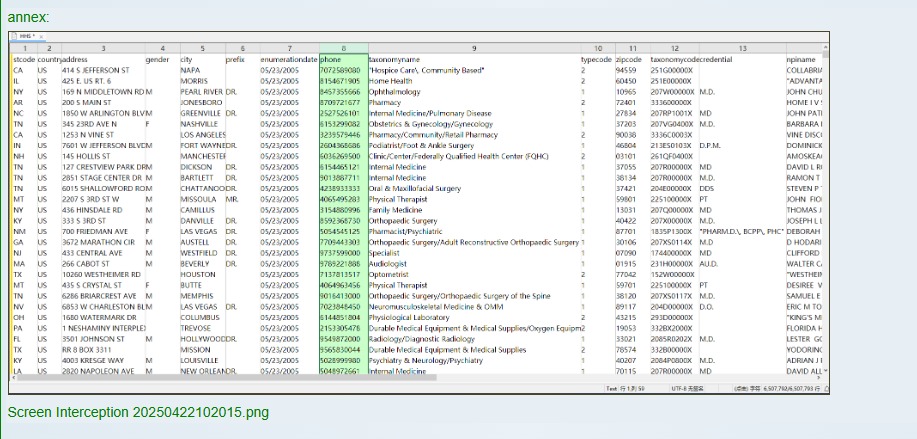The width and height of the screenshot is (917, 439).
Task: Select the zipcode header cell
Action: tap(627, 60)
